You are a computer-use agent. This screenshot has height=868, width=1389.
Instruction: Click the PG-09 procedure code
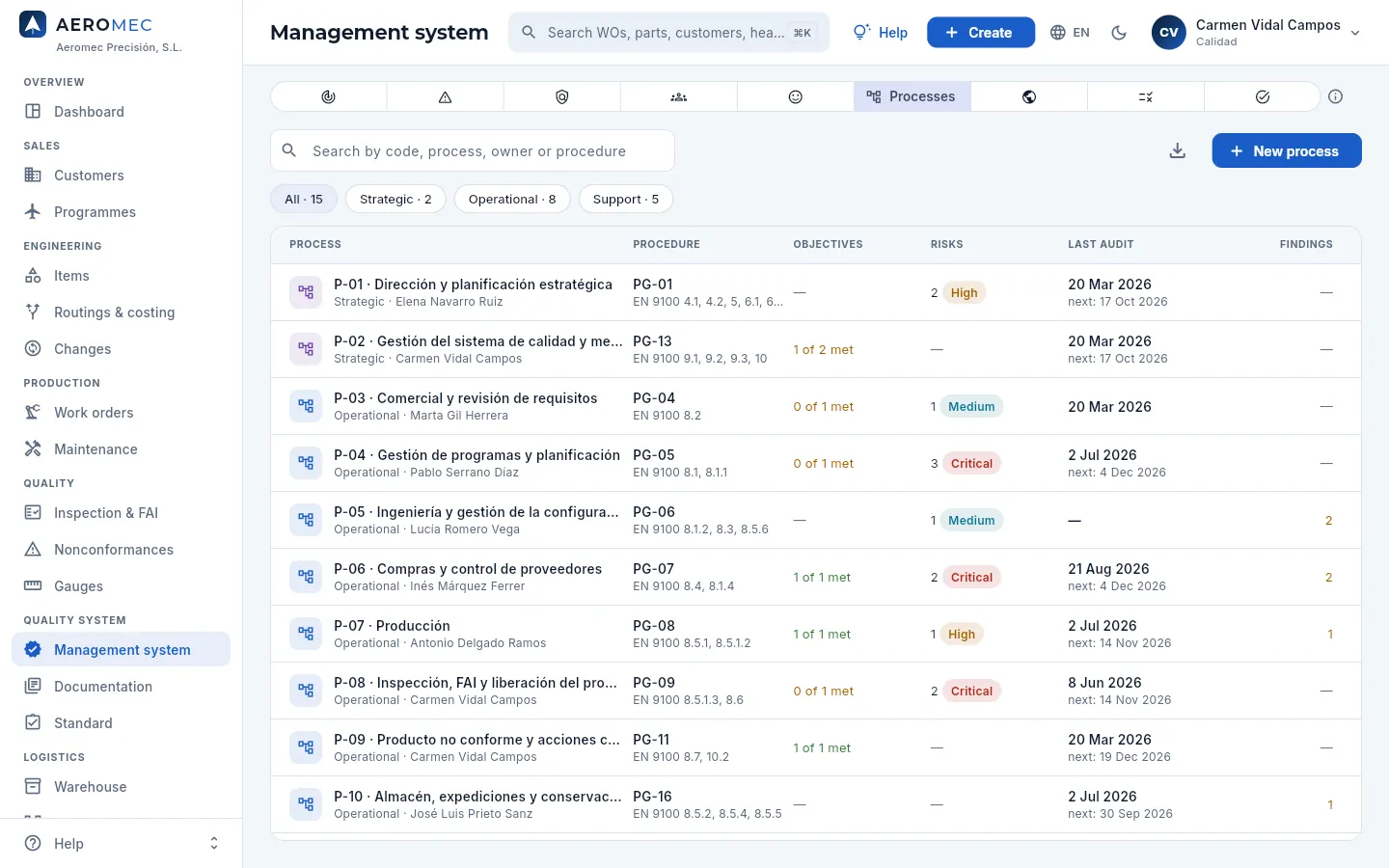(654, 682)
